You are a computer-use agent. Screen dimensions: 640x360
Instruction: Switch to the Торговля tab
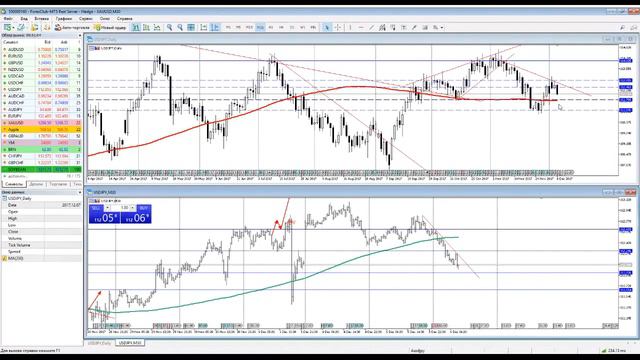58,184
